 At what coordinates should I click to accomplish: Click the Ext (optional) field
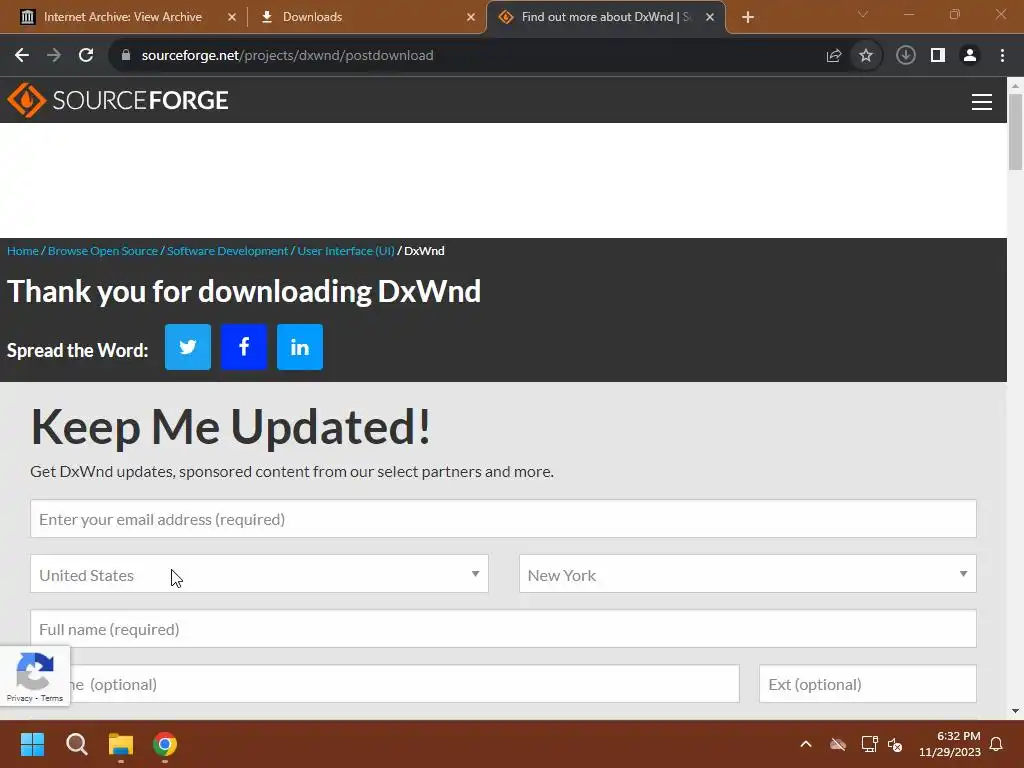868,684
